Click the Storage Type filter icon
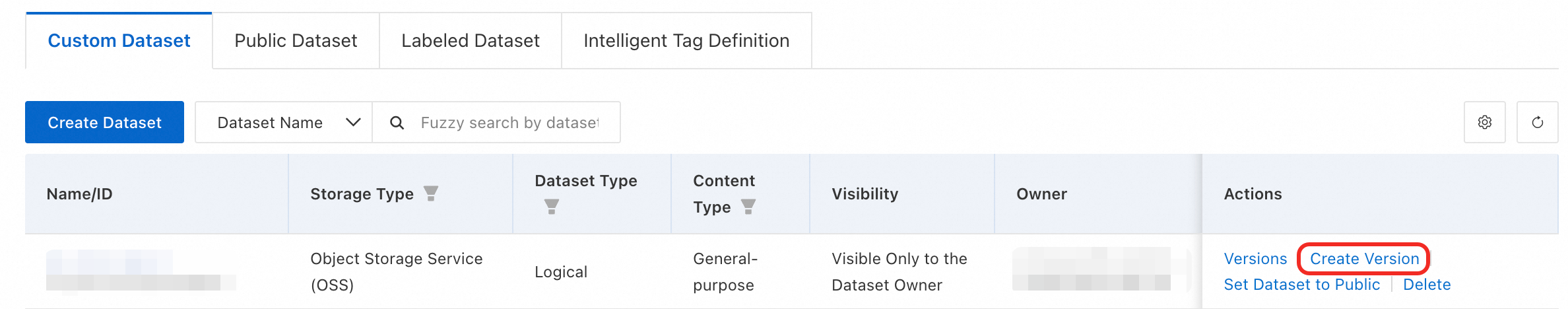 [x=431, y=193]
